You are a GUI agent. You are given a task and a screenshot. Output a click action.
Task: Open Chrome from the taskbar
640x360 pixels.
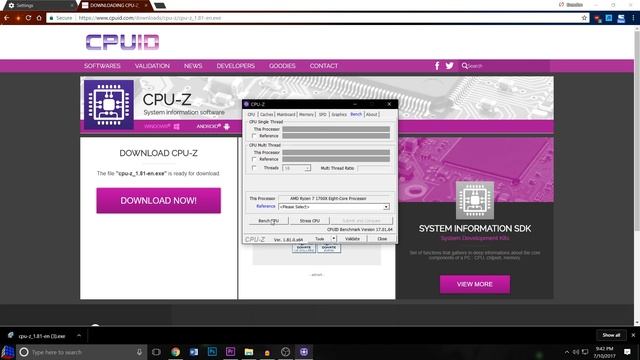tap(176, 352)
